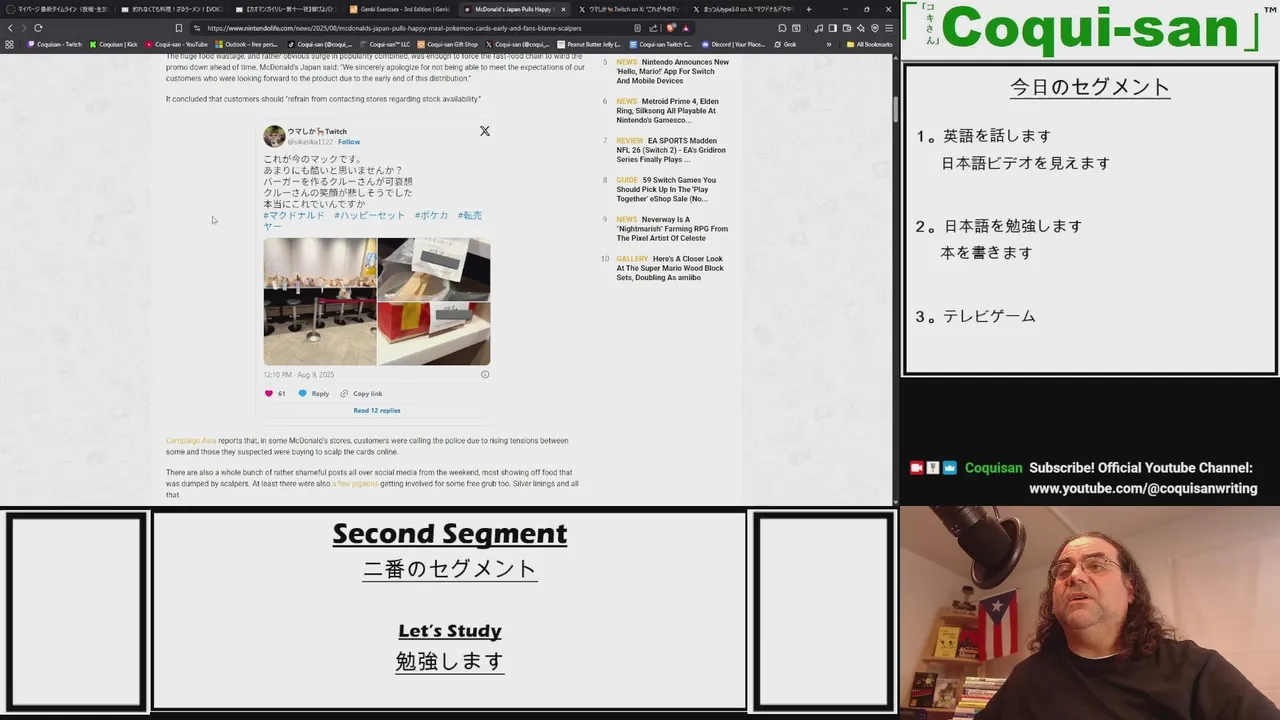The width and height of the screenshot is (1280, 720).
Task: Open the 'a few pigeons' link
Action: (357, 483)
